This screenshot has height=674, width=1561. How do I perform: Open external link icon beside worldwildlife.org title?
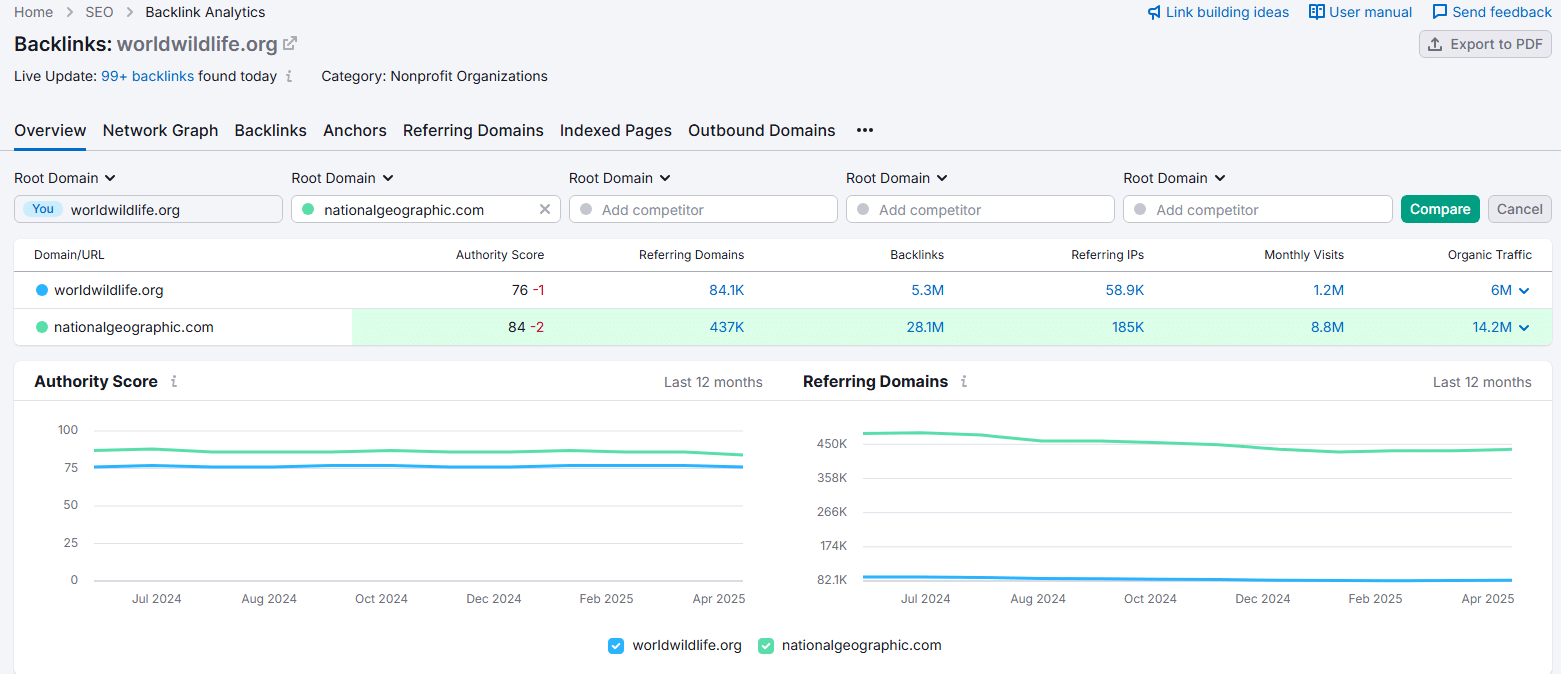click(x=290, y=44)
